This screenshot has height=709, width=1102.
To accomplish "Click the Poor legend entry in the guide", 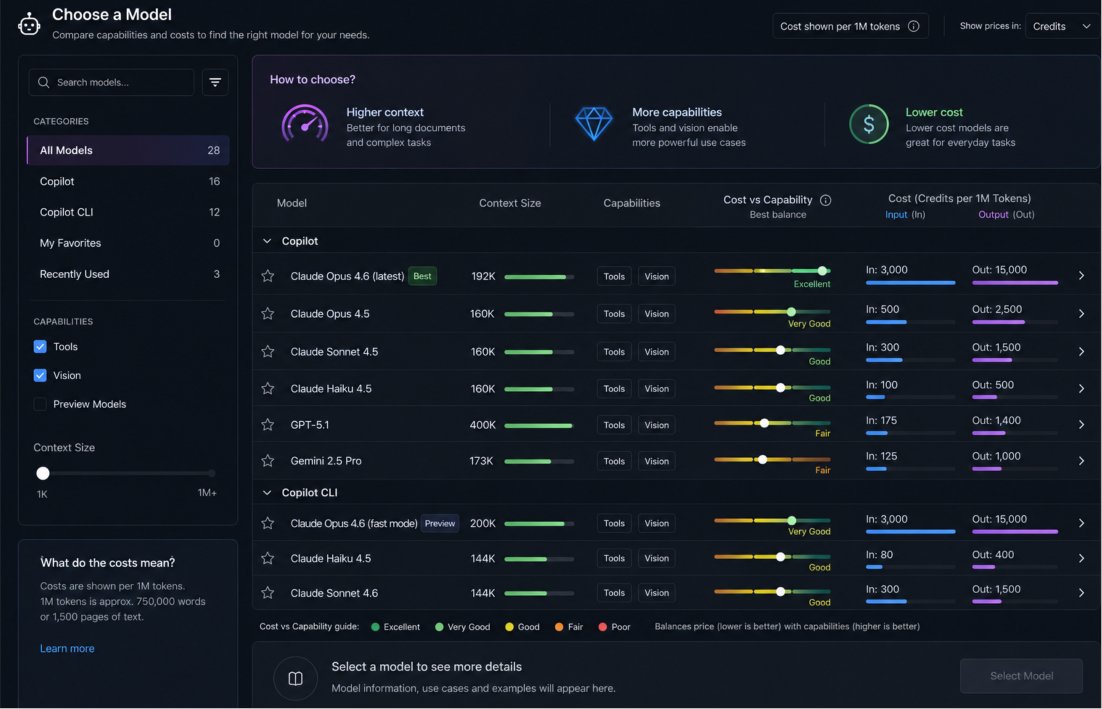I will (x=614, y=627).
